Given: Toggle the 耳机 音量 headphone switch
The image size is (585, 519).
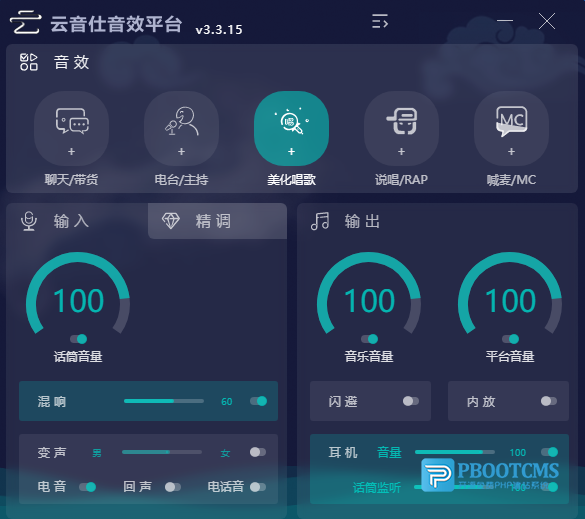Looking at the screenshot, I should 550,452.
